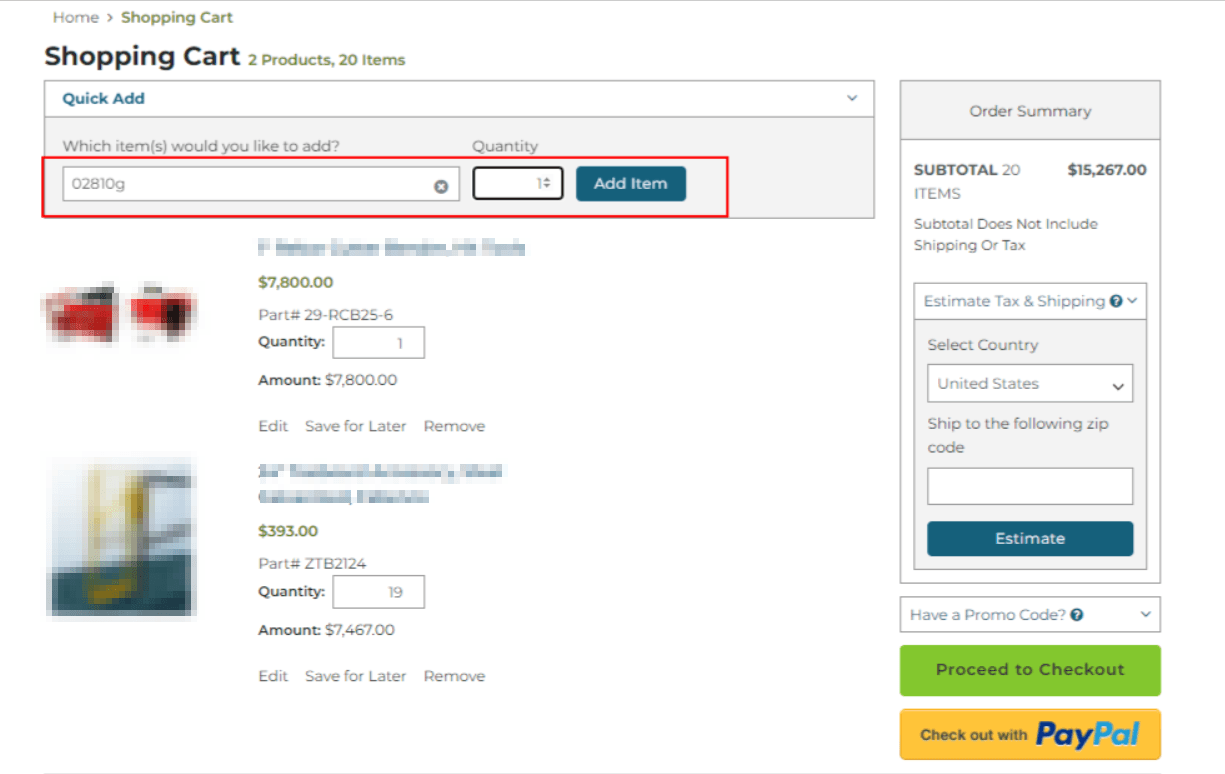The height and width of the screenshot is (774, 1225).
Task: Clear the item code field using the X icon
Action: pyautogui.click(x=440, y=183)
